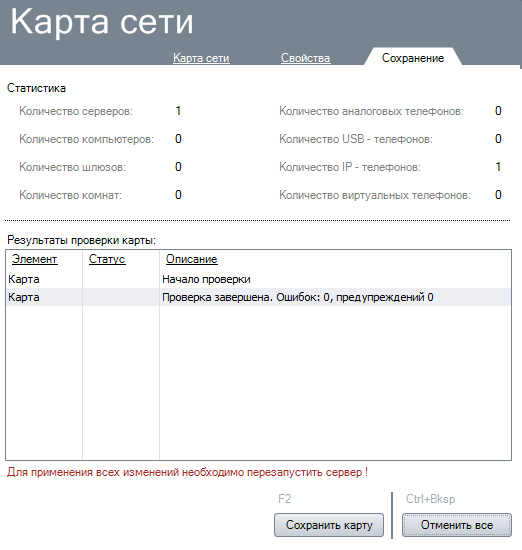Open the Свойства tab

click(x=306, y=58)
